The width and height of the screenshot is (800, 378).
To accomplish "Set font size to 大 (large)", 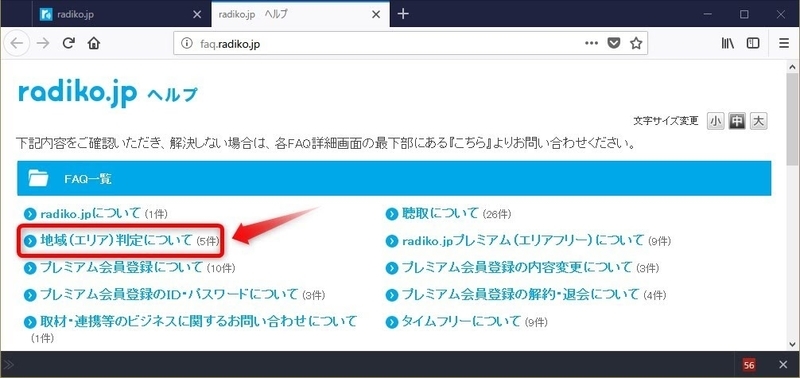I will click(x=759, y=121).
